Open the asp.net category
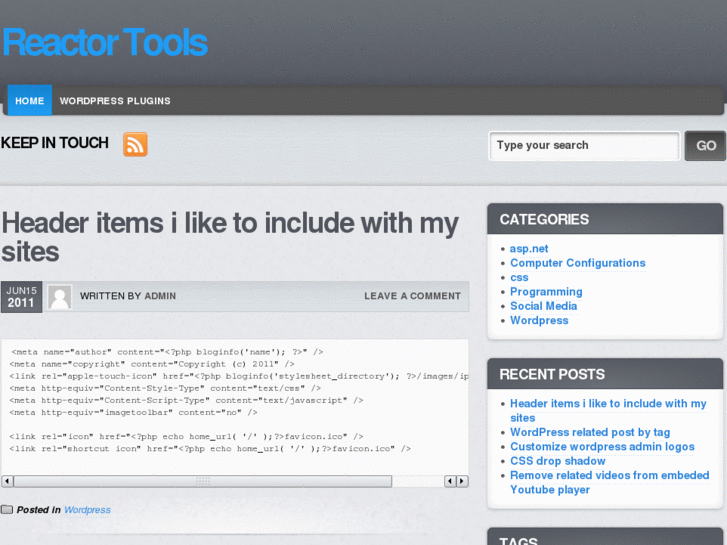Viewport: 727px width, 545px height. (529, 249)
